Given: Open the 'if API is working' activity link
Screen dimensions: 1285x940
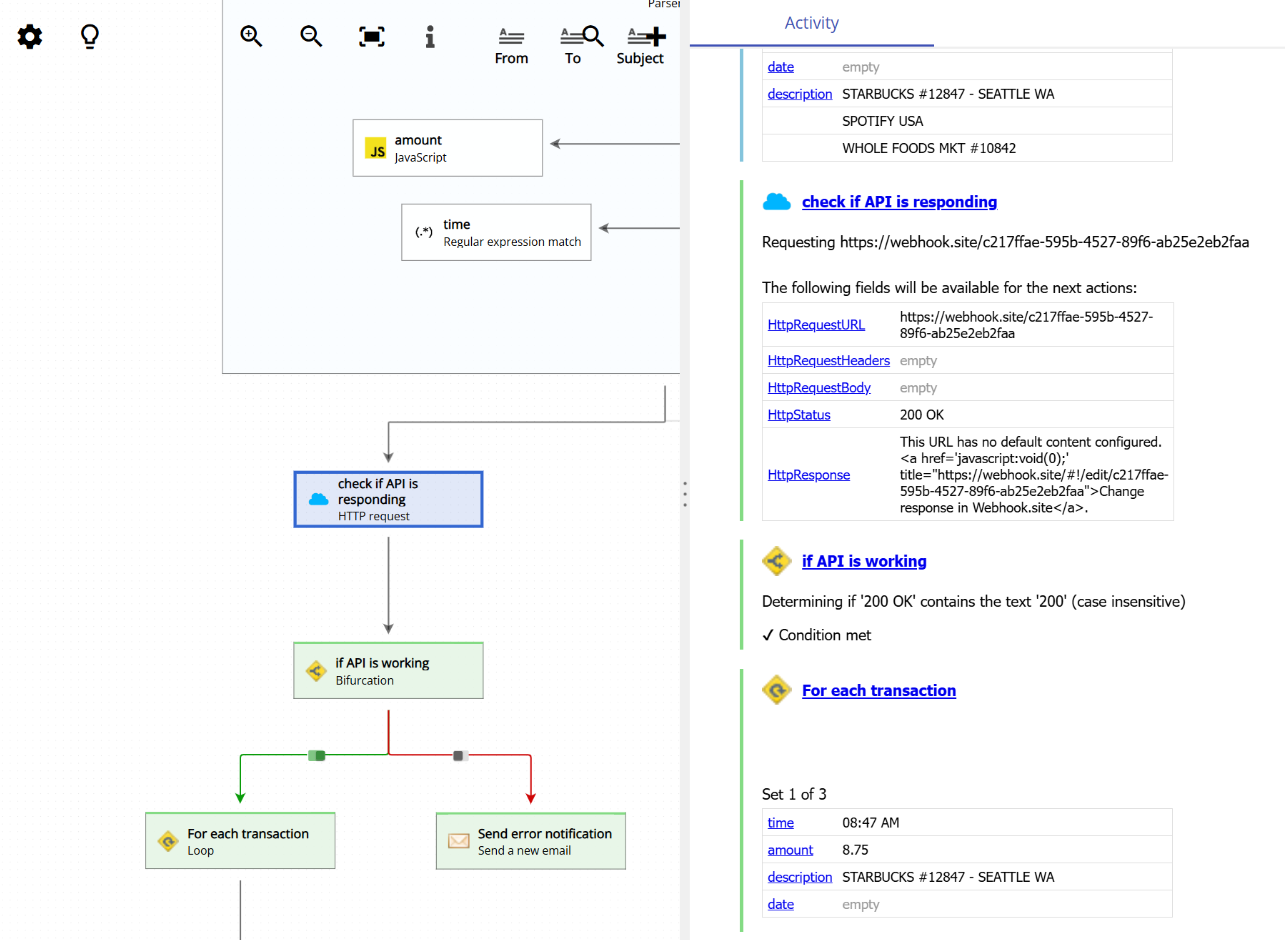Looking at the screenshot, I should [x=864, y=561].
